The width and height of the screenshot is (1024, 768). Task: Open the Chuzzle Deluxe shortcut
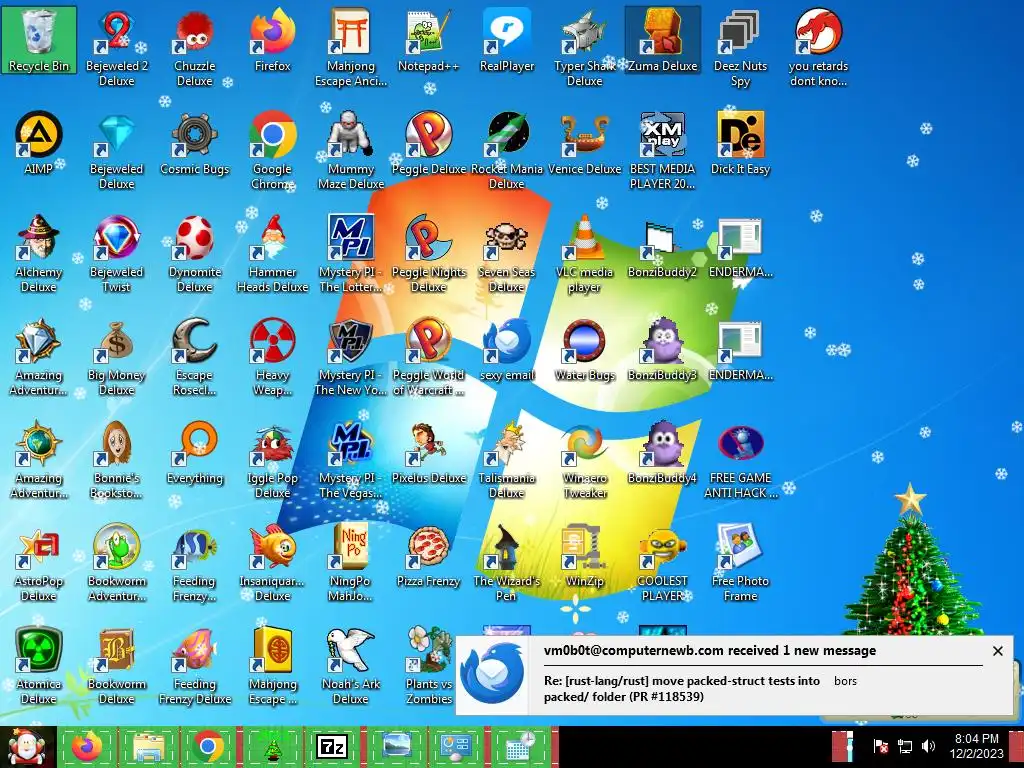click(x=195, y=49)
